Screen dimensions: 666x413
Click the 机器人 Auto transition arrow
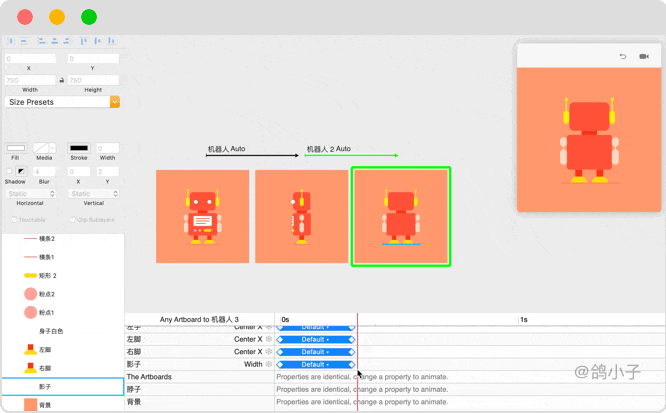(252, 156)
